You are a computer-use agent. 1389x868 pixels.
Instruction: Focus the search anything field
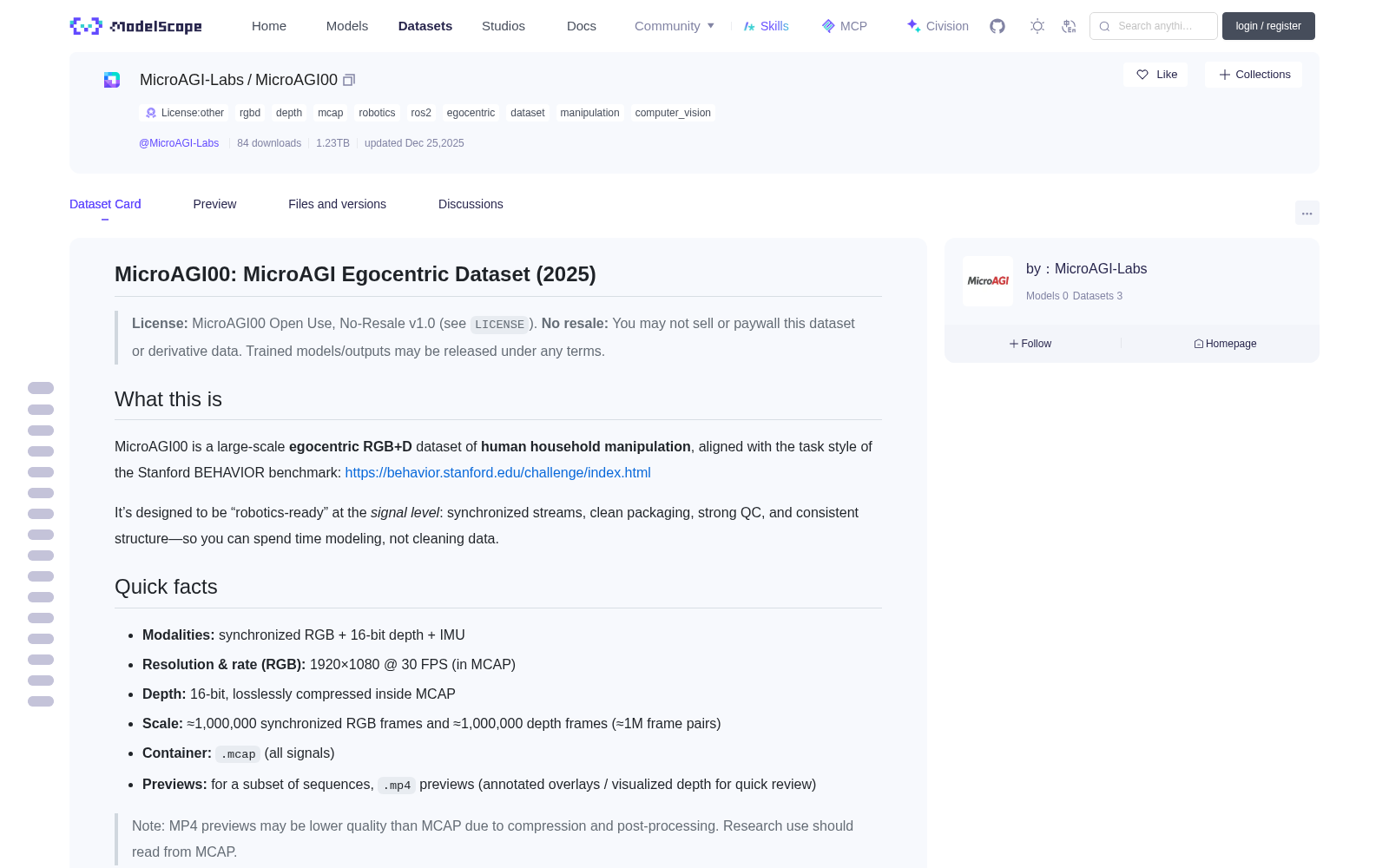[1154, 26]
